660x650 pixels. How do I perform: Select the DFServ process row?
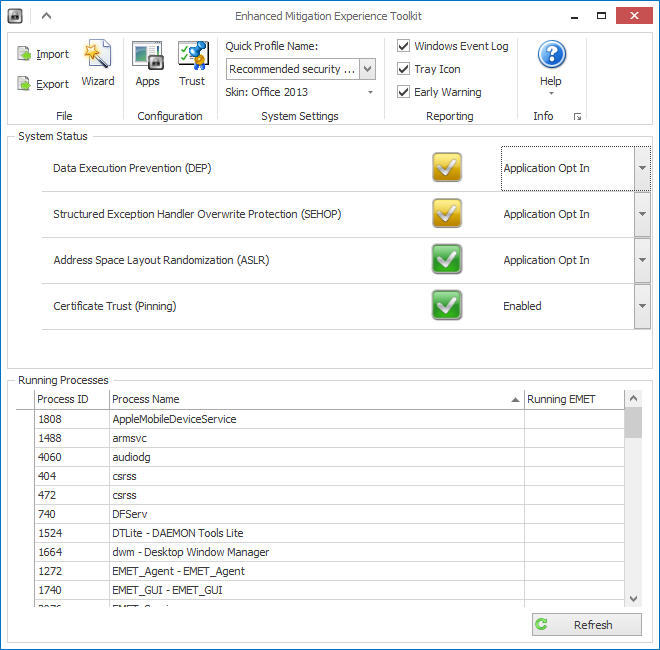329,514
